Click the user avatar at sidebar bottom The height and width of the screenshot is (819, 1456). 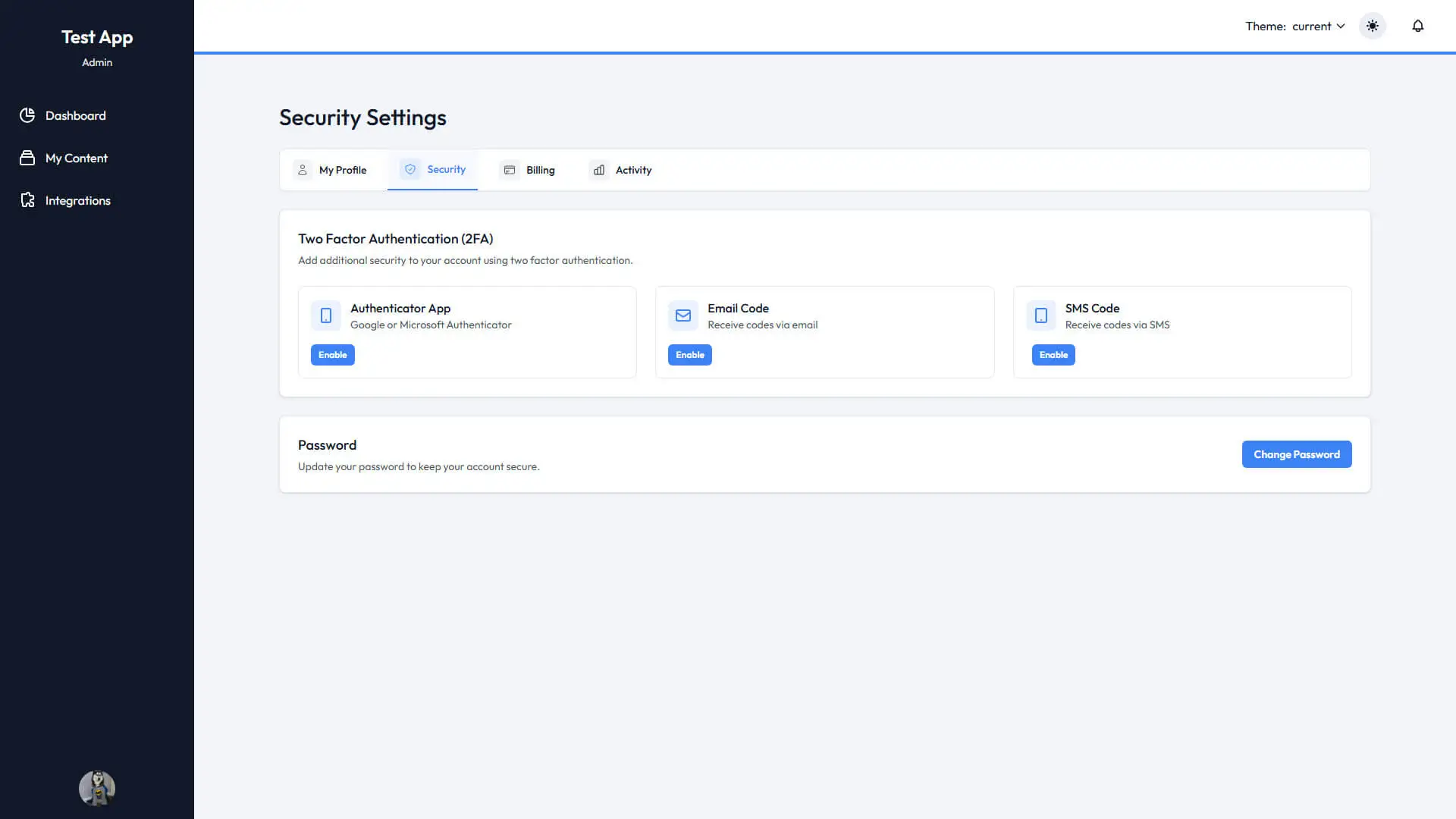[x=96, y=789]
